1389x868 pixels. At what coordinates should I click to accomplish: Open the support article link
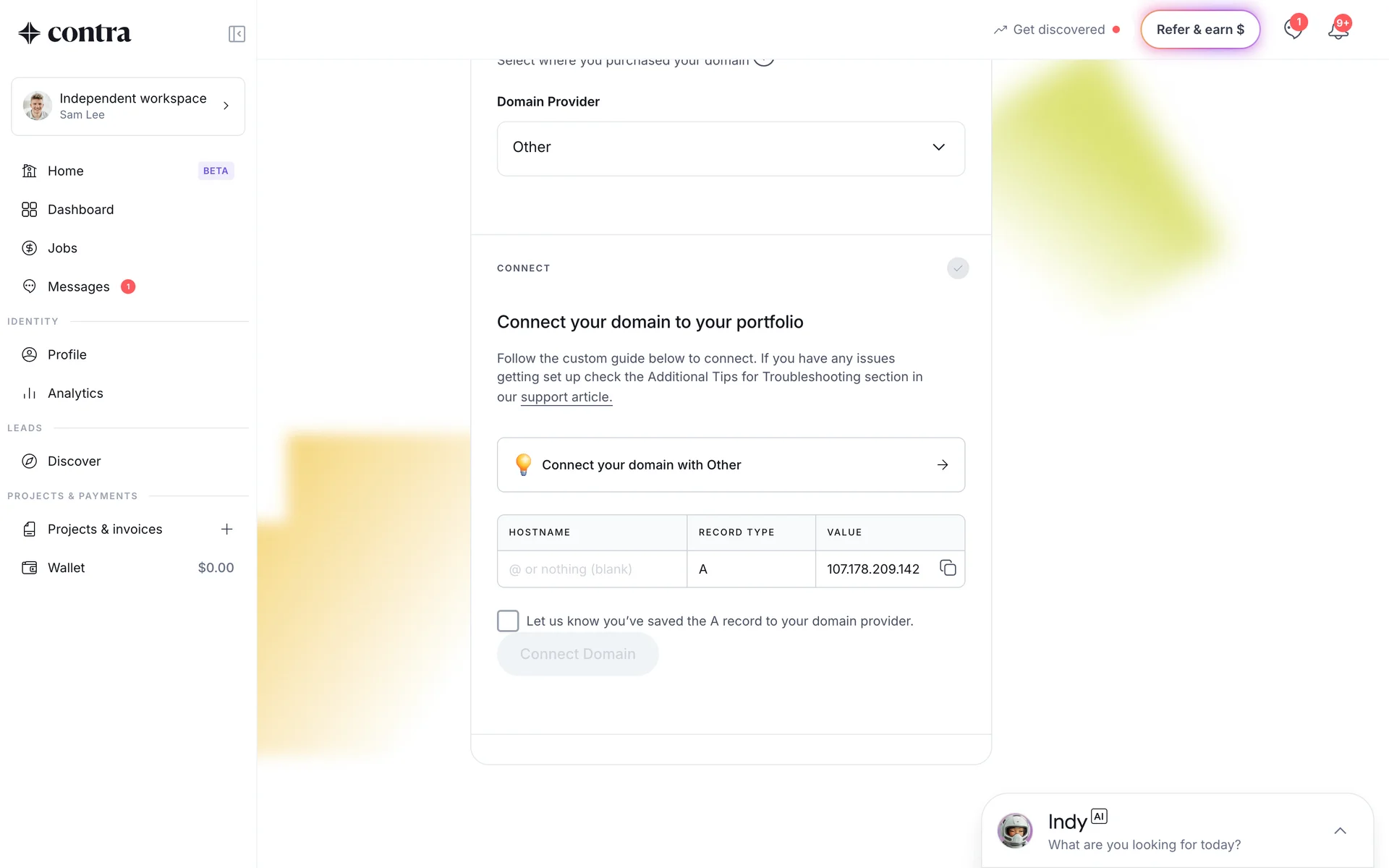(x=566, y=397)
